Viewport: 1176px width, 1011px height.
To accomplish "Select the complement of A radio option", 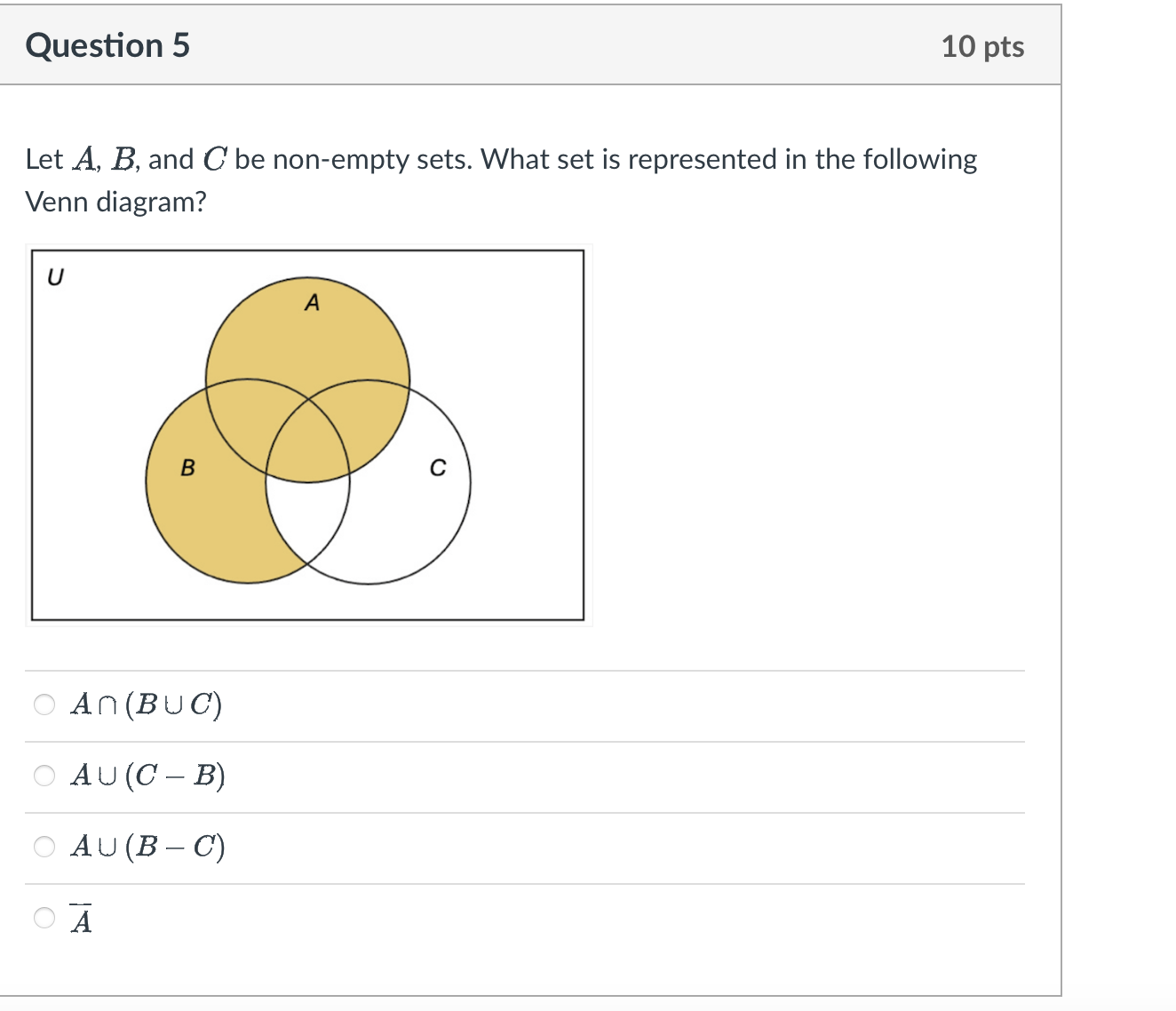I will (44, 918).
